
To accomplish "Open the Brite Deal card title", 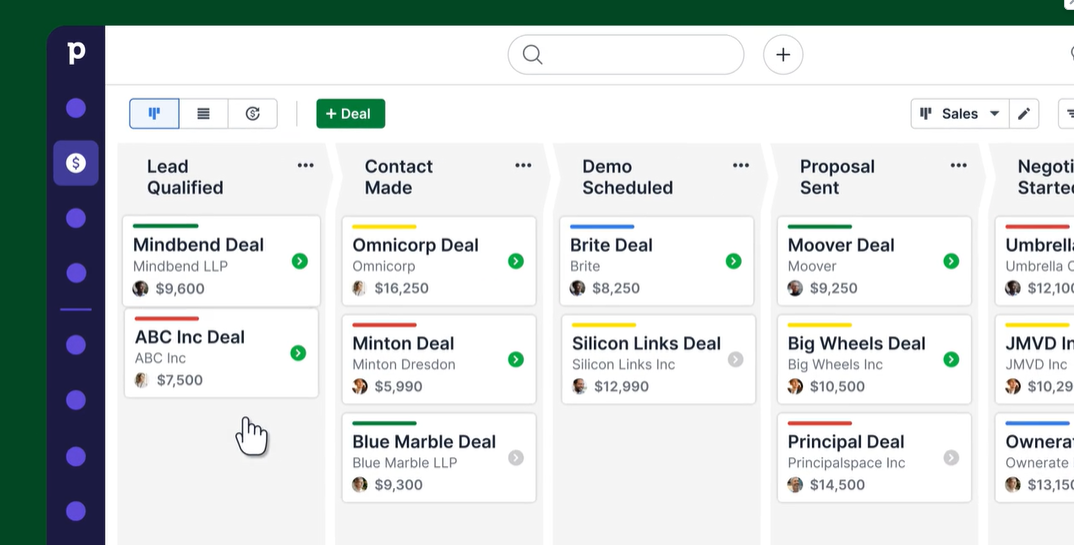I will [x=611, y=245].
